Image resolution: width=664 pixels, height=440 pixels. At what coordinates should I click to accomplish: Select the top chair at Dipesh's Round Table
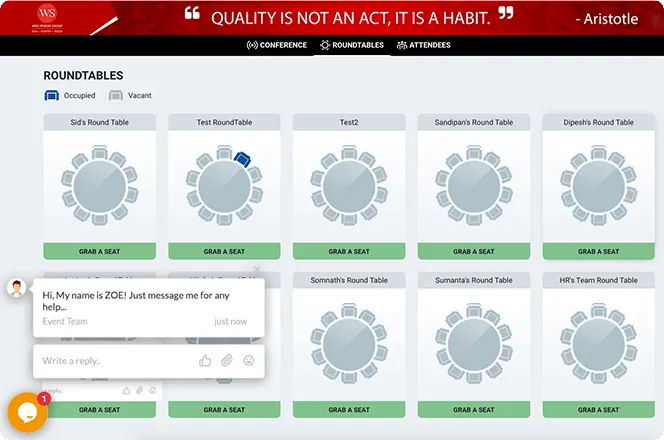pos(598,152)
